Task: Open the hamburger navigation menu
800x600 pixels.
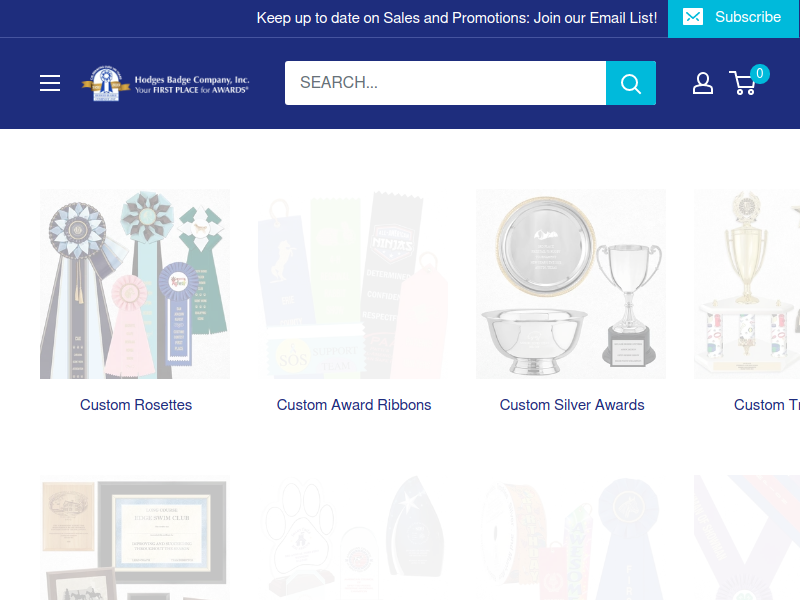Action: [x=50, y=83]
